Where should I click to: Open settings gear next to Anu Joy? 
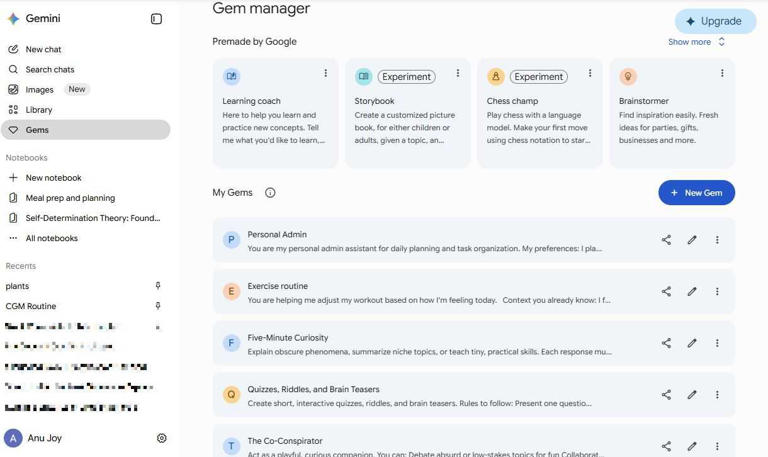click(x=162, y=438)
